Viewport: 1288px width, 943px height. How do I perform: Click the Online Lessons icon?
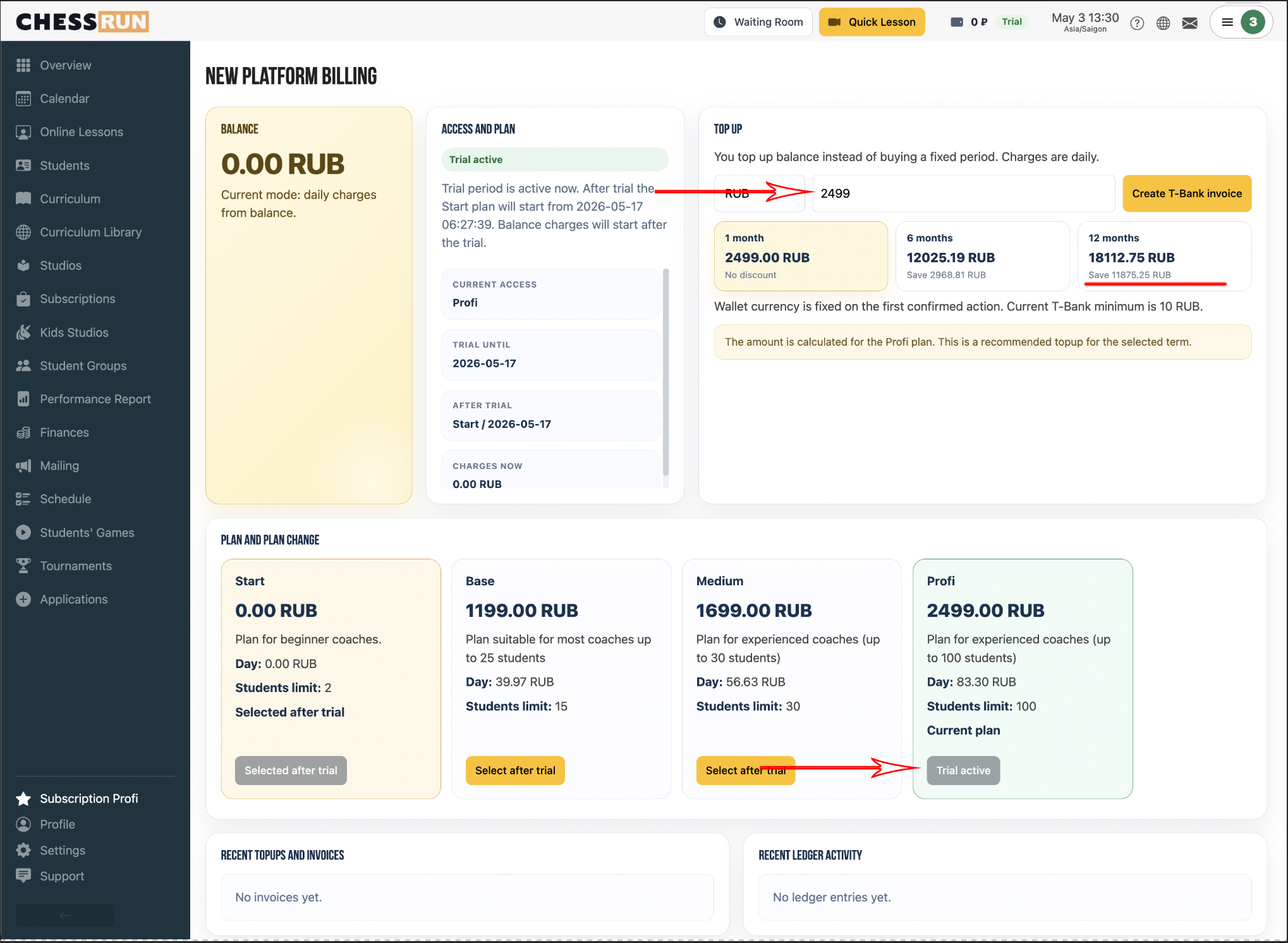23,132
